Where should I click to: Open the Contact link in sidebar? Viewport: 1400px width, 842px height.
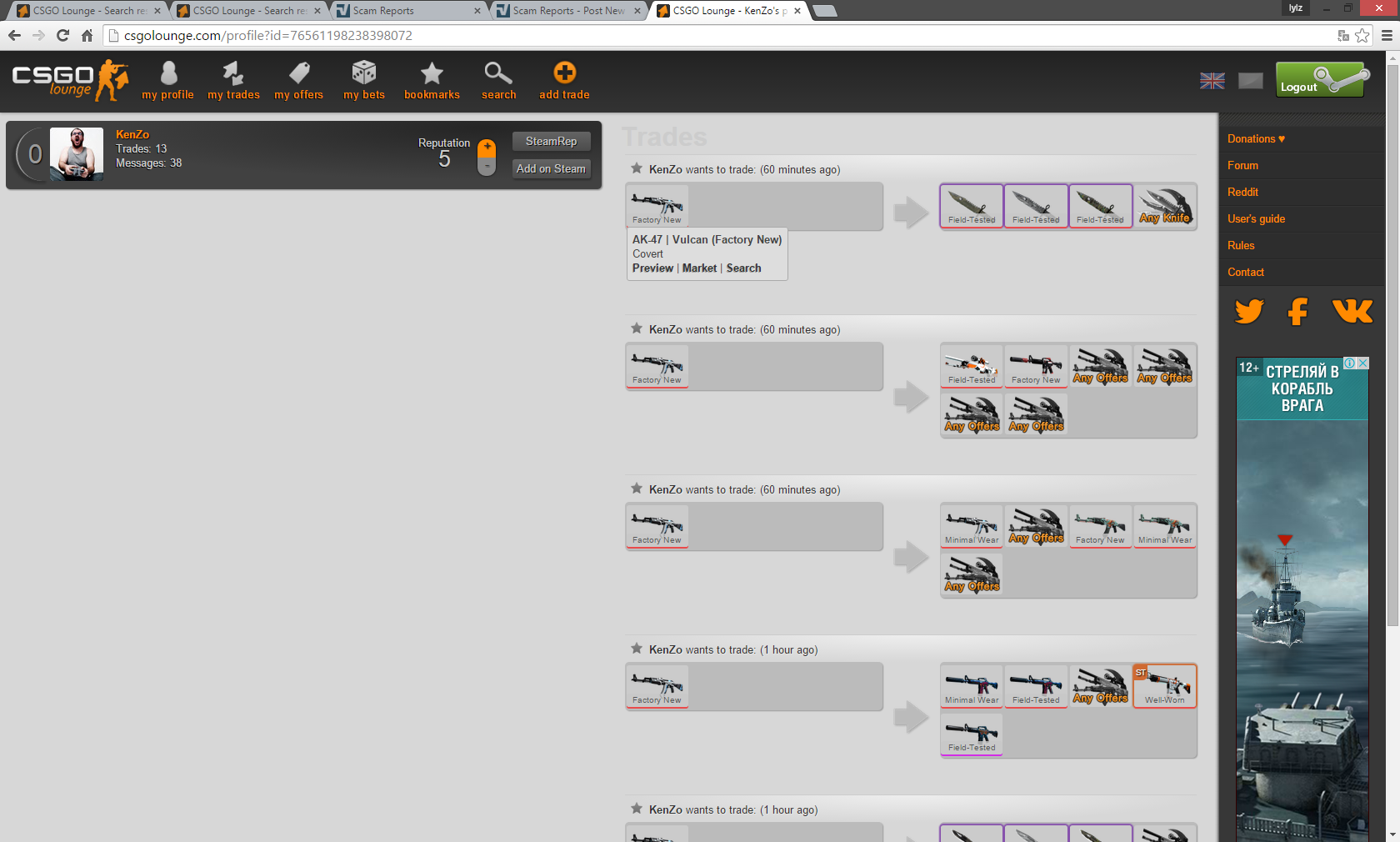(x=1246, y=273)
